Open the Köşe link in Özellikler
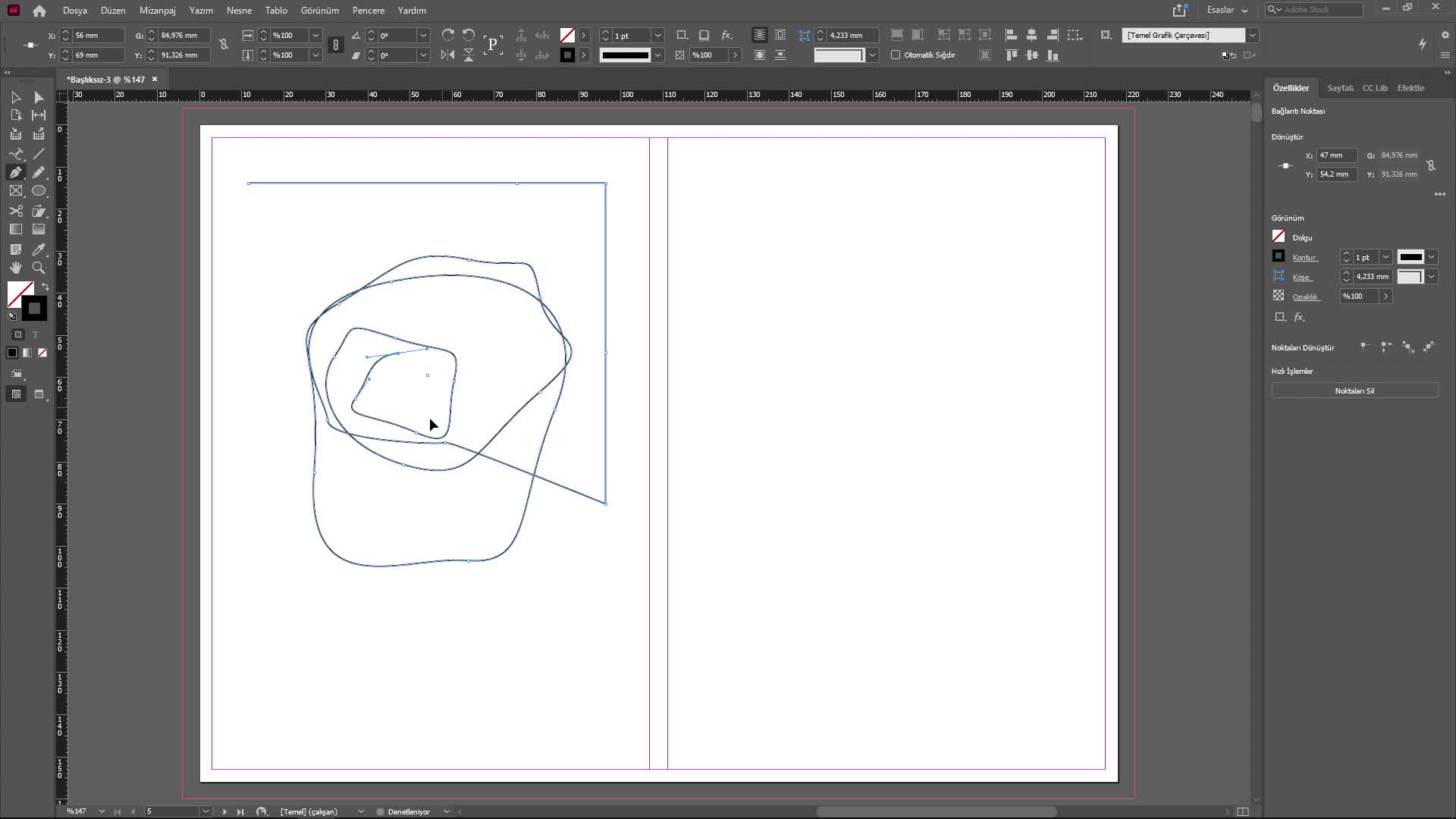This screenshot has height=819, width=1456. pos(1301,278)
